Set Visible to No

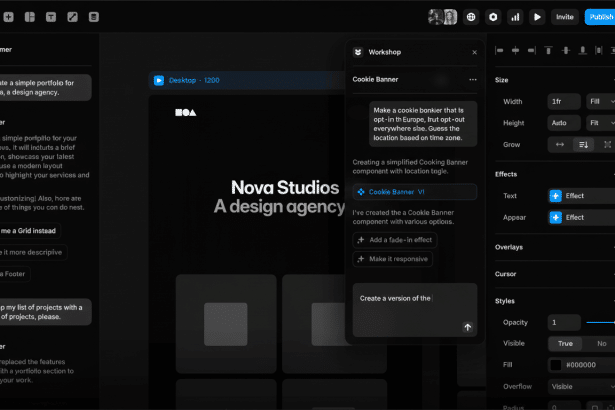(x=601, y=344)
